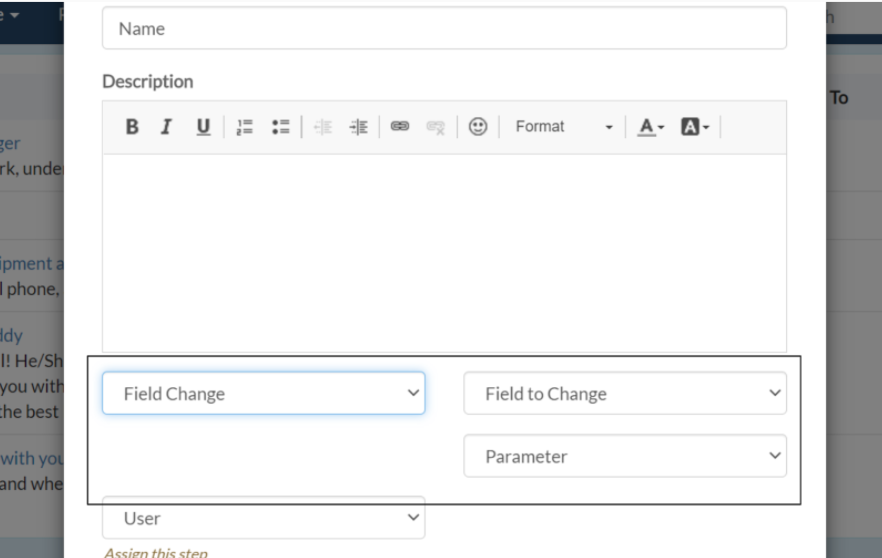Viewport: 882px width, 558px height.
Task: Insert a numbered list
Action: click(x=245, y=127)
